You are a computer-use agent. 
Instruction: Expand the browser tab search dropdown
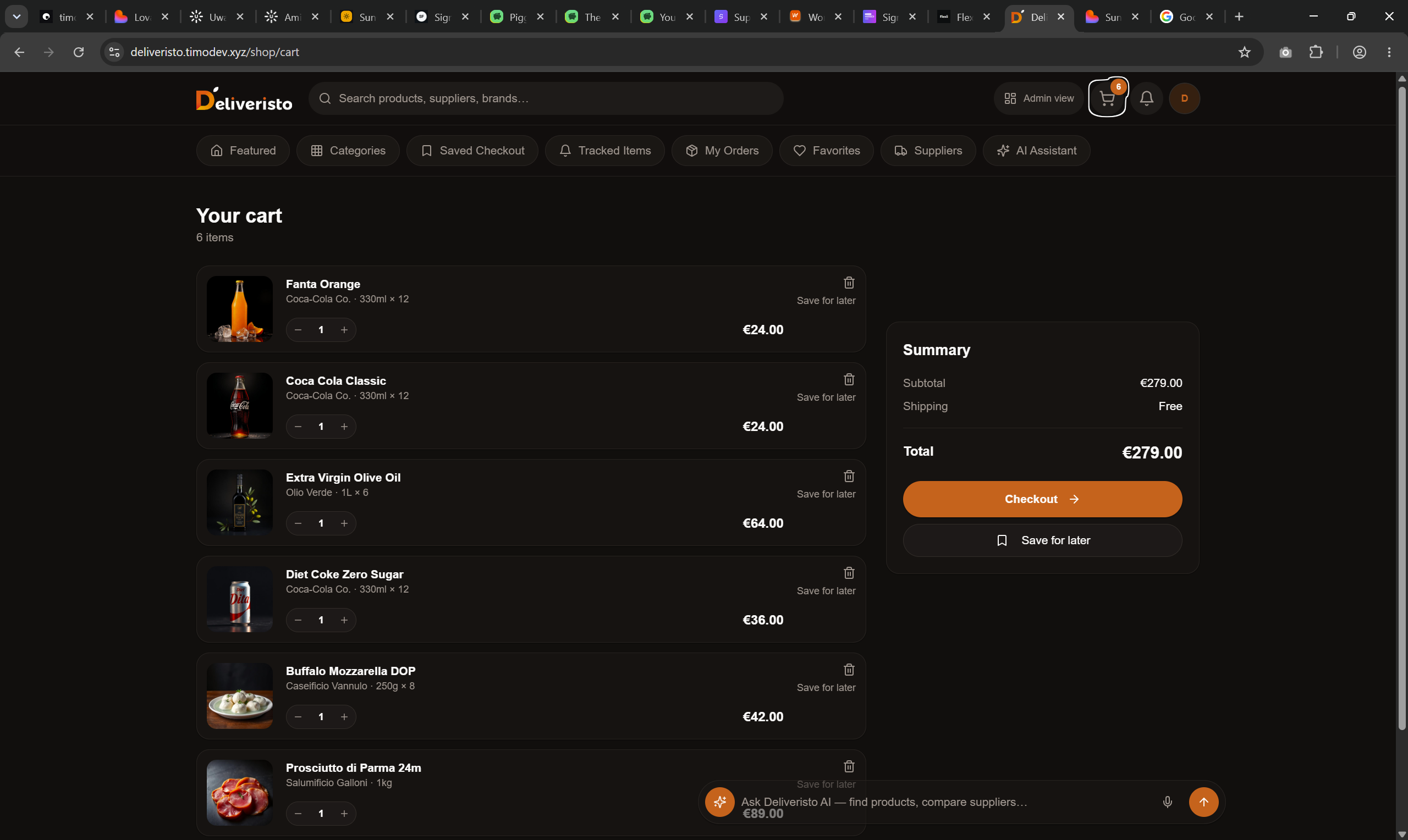point(16,17)
